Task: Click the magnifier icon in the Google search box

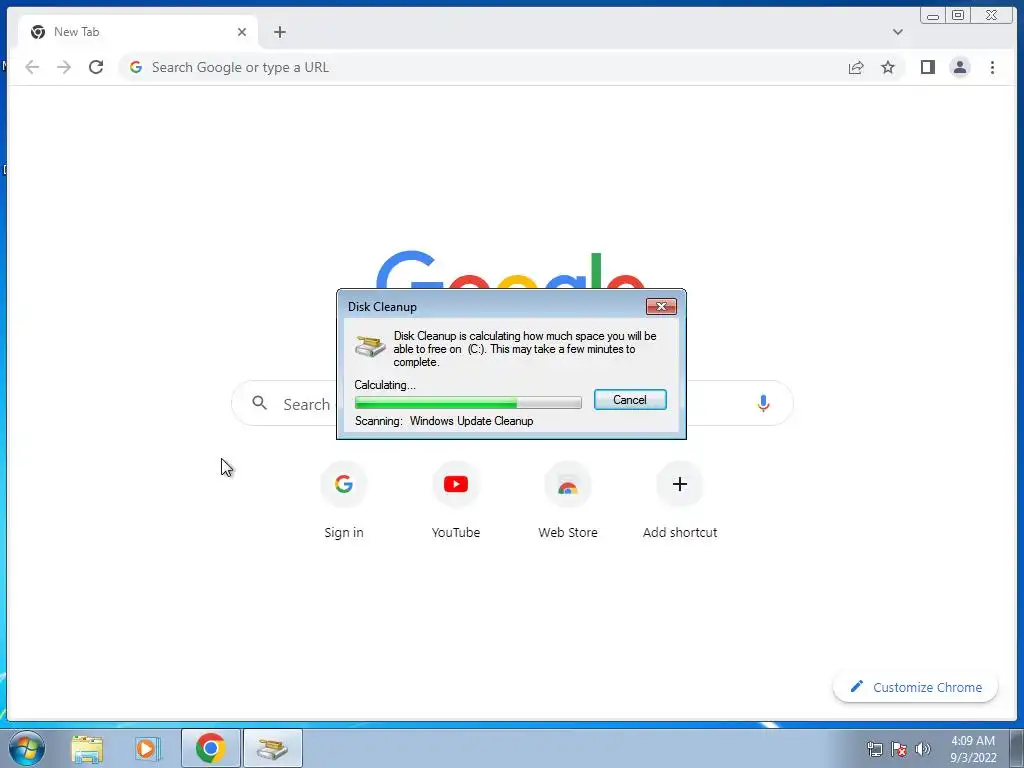Action: pos(259,403)
